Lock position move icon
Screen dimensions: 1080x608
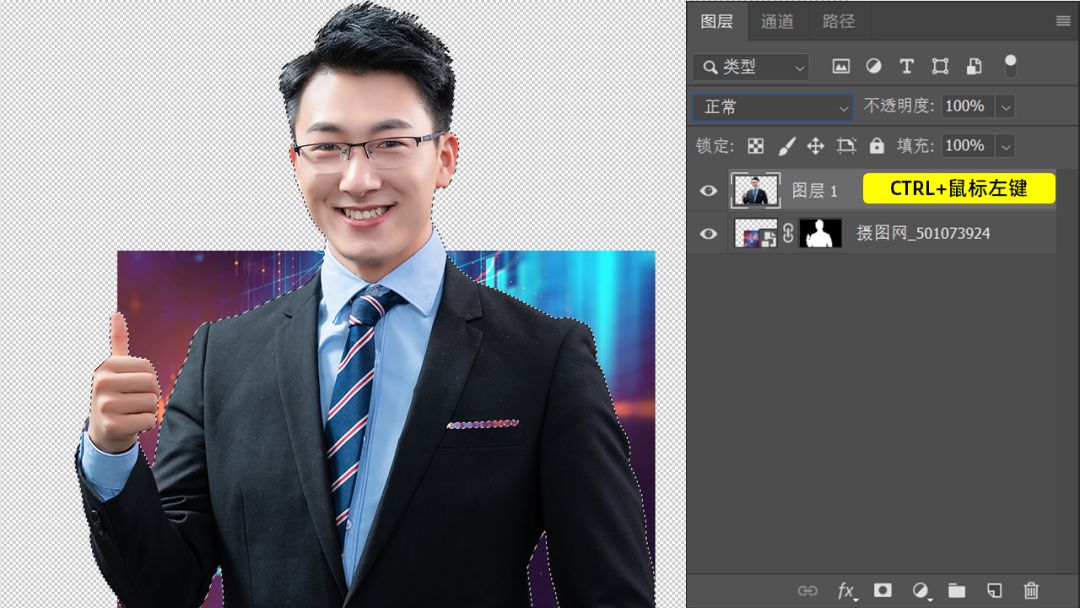point(816,146)
